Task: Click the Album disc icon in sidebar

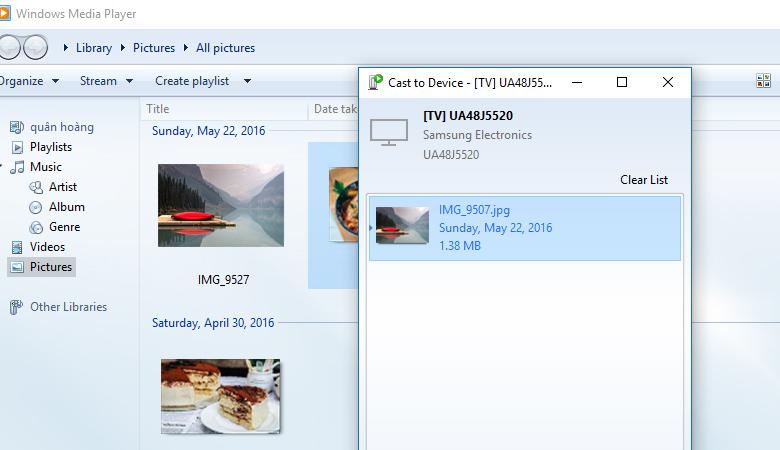Action: [x=36, y=207]
